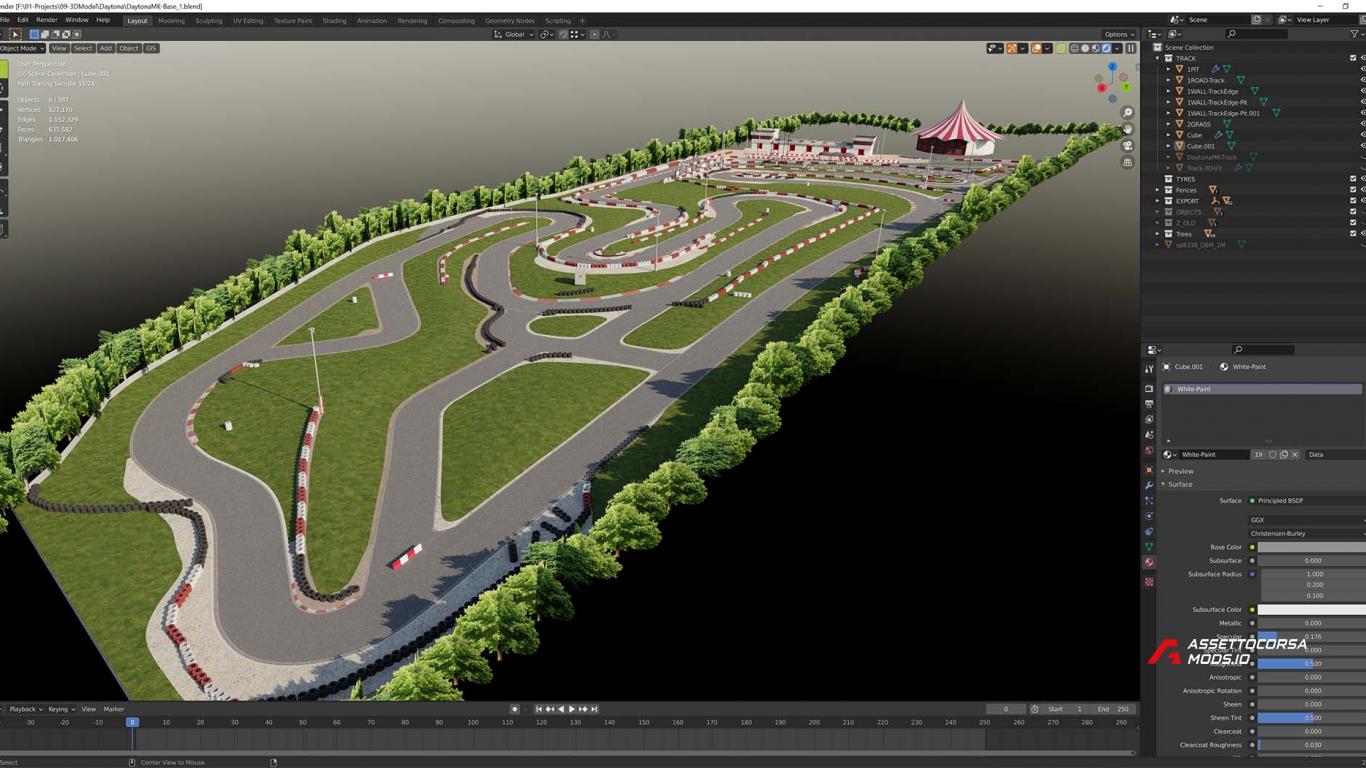This screenshot has height=768, width=1366.
Task: Open the Object properties tab icon
Action: click(x=1149, y=470)
